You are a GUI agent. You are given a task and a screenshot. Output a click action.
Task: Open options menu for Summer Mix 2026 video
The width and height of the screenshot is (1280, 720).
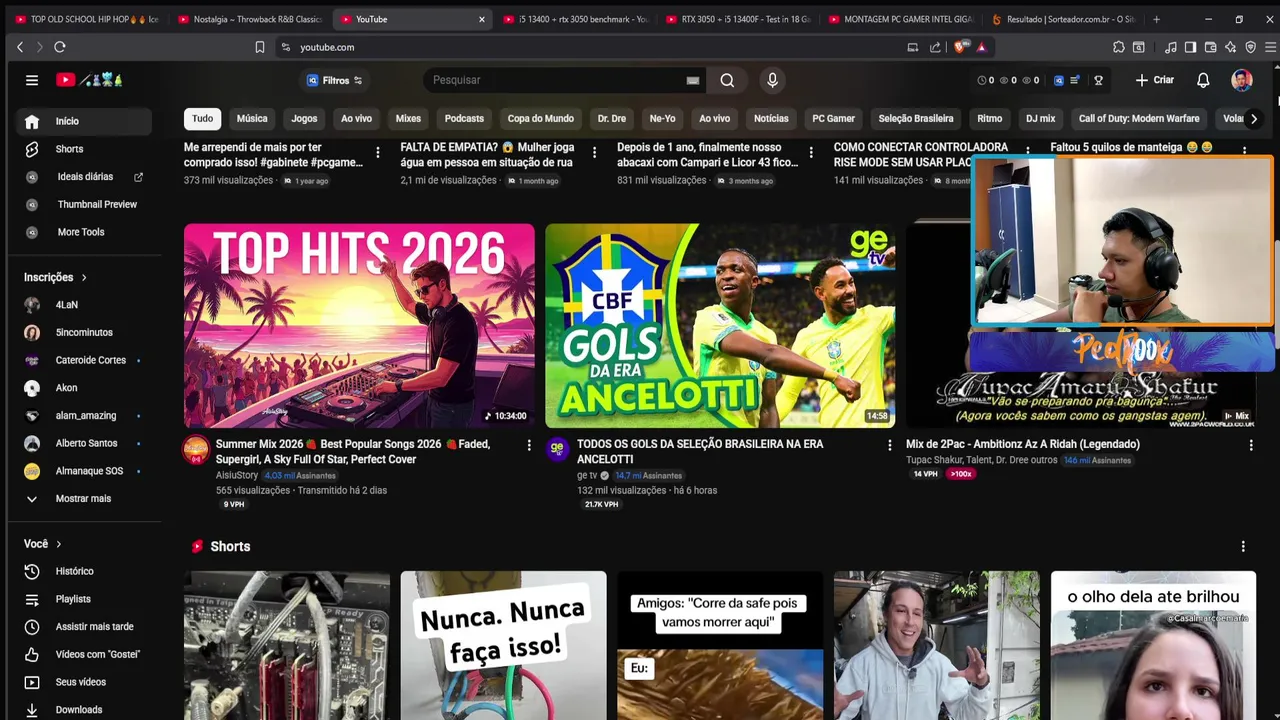[529, 445]
